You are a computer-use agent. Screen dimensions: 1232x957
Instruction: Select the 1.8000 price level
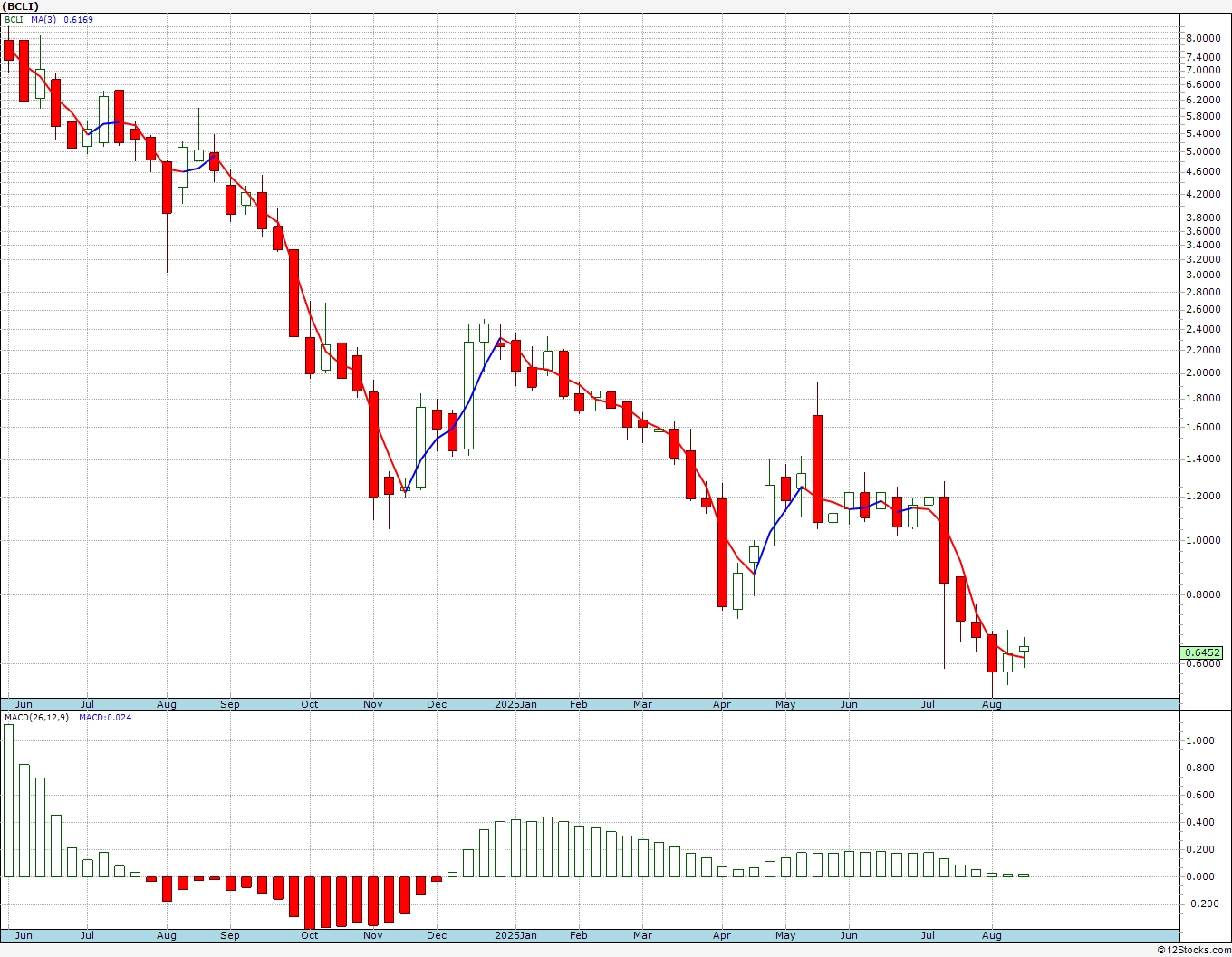click(1203, 399)
